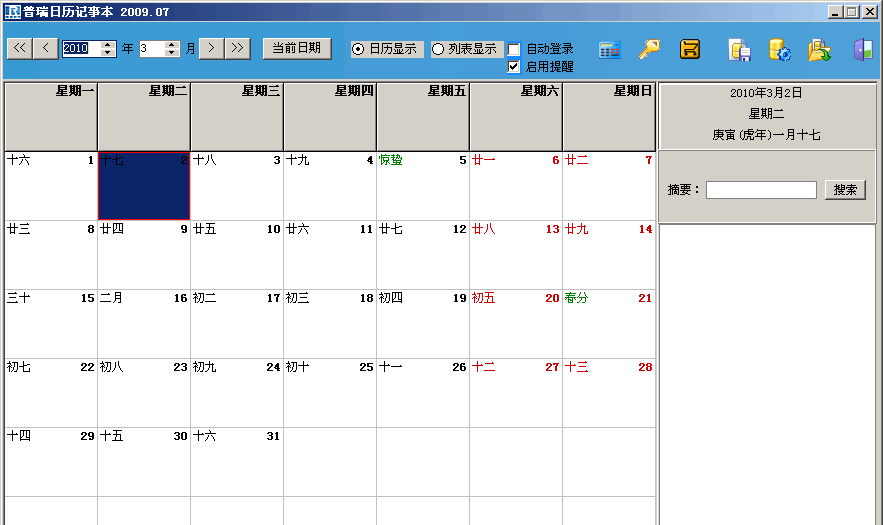This screenshot has width=883, height=525.
Task: Go to previous month with < button
Action: (x=46, y=48)
